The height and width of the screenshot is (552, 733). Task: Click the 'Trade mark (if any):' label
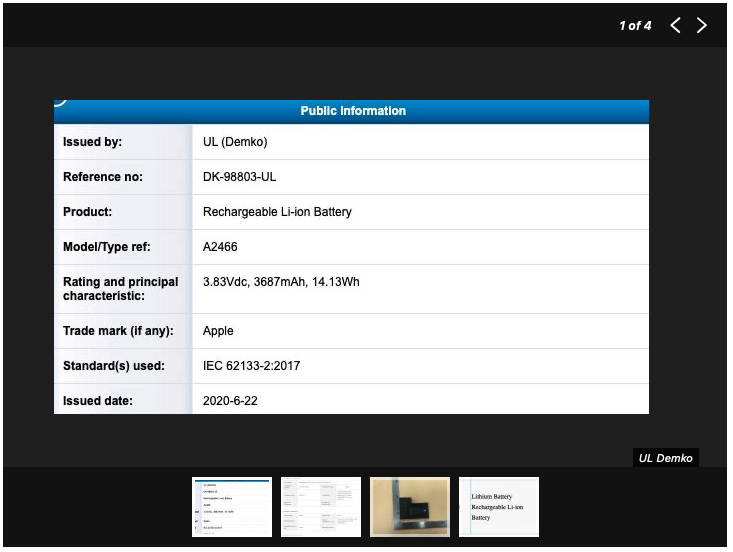click(118, 331)
